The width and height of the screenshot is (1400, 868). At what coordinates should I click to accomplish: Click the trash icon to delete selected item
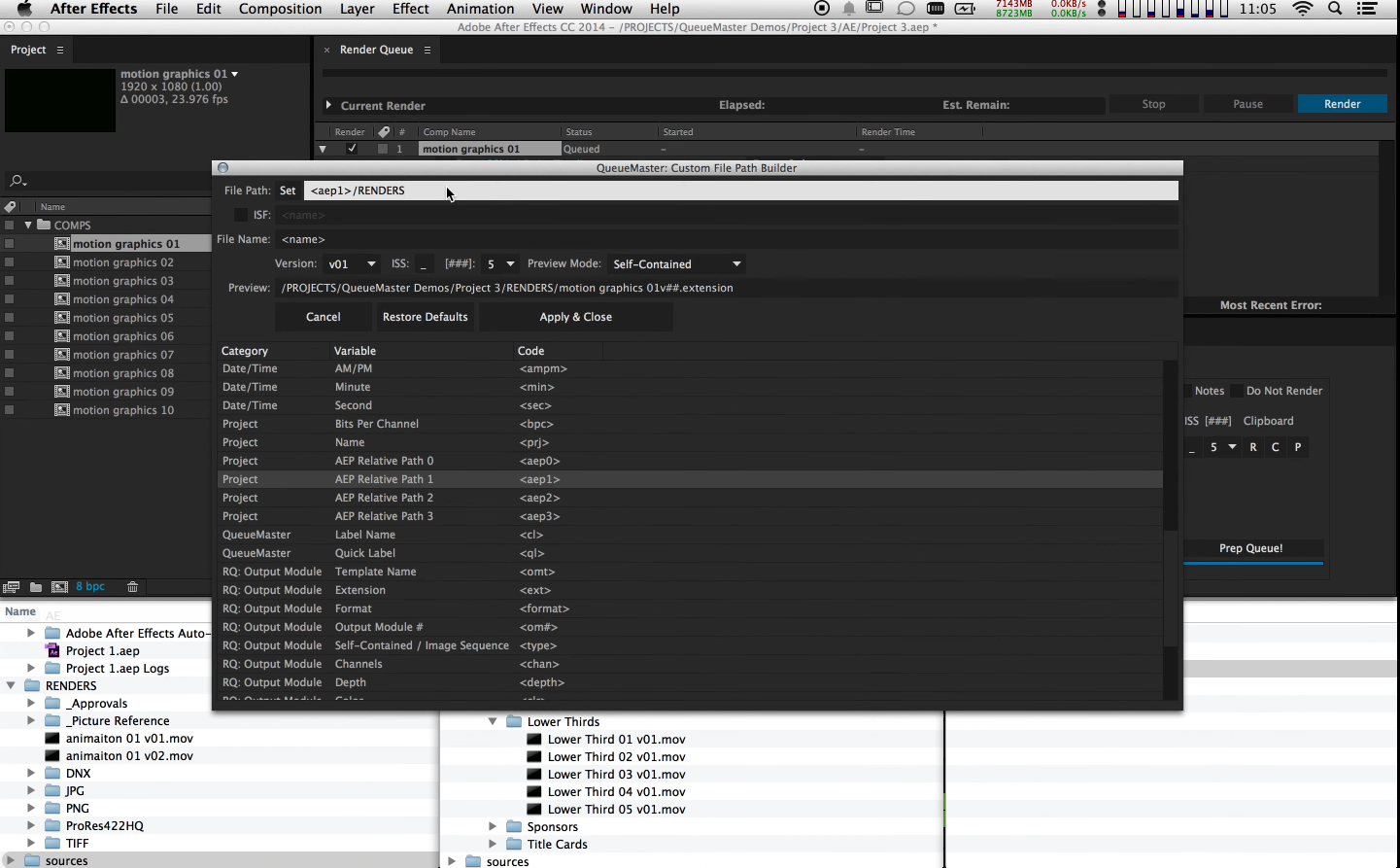point(133,586)
